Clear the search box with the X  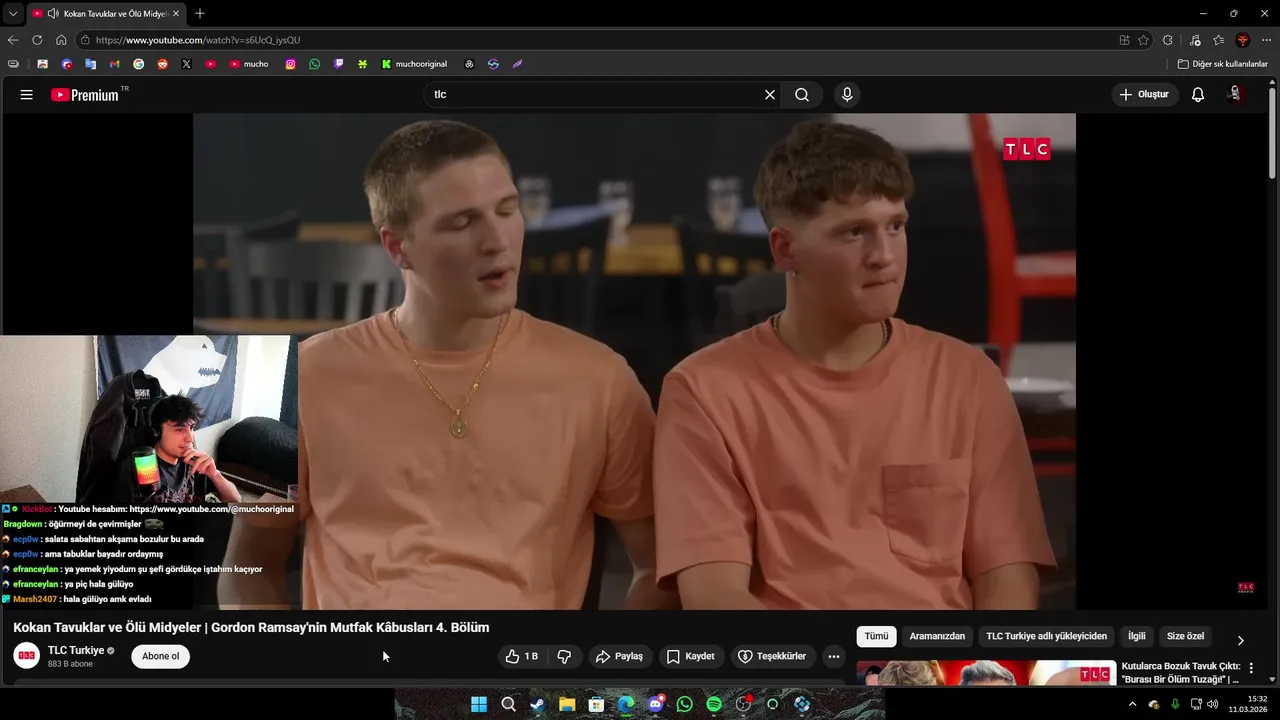[x=770, y=95]
